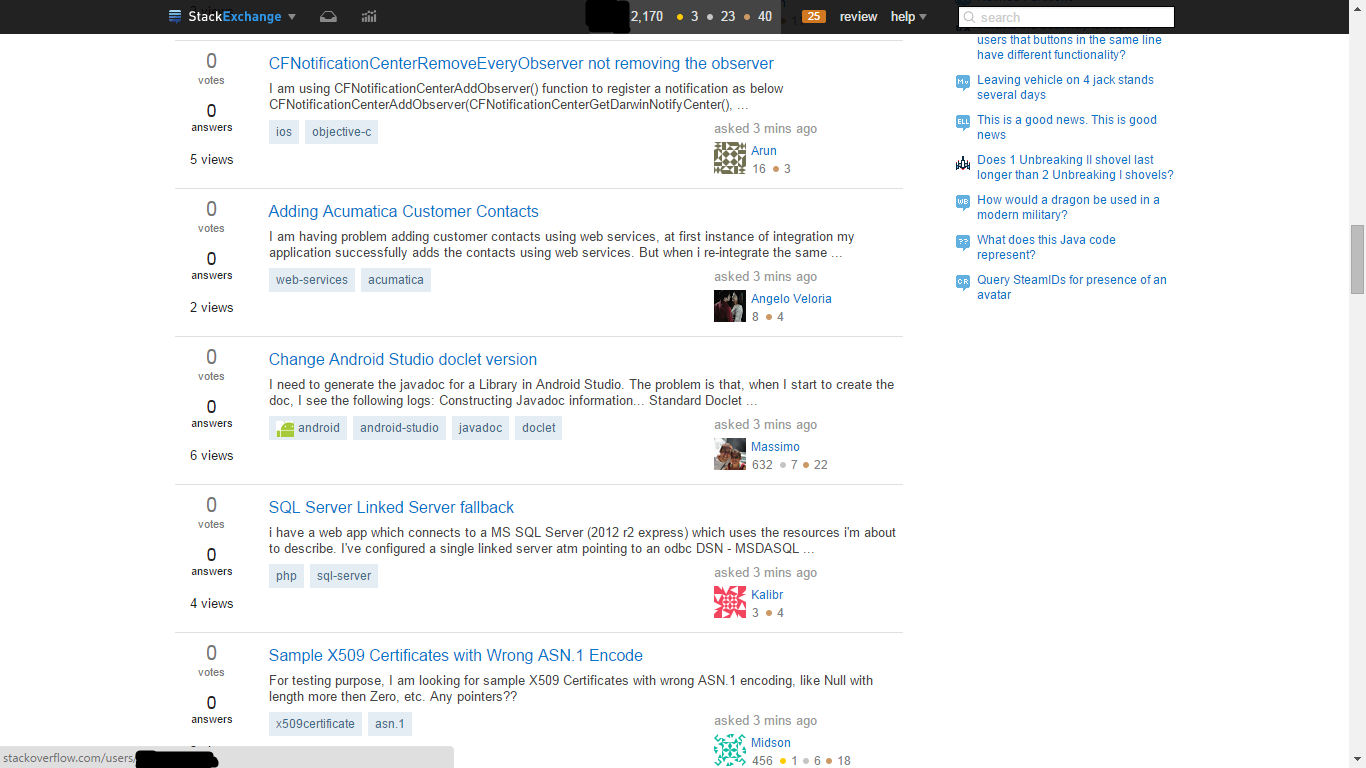
Task: Click site icon beside 'This is a good news'
Action: click(963, 122)
